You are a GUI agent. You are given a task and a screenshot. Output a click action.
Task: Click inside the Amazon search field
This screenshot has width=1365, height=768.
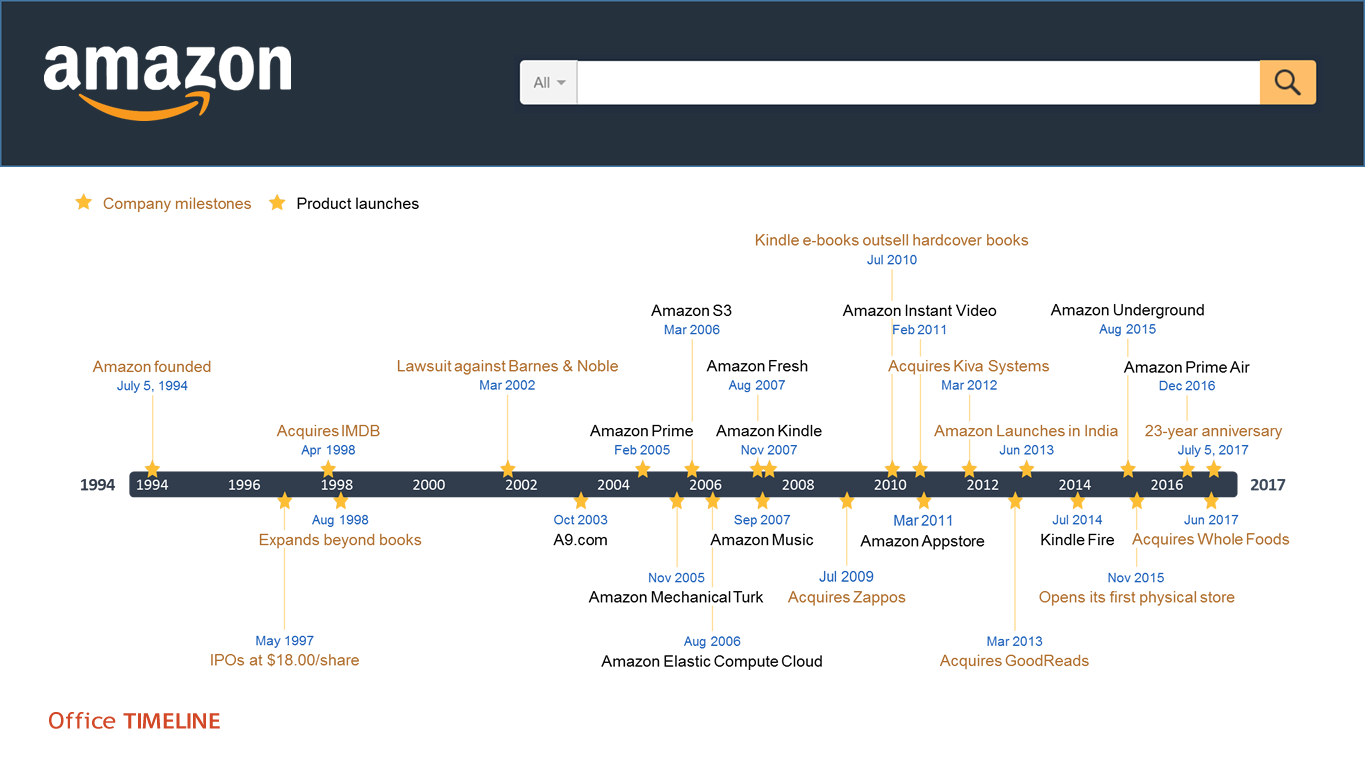click(x=918, y=82)
